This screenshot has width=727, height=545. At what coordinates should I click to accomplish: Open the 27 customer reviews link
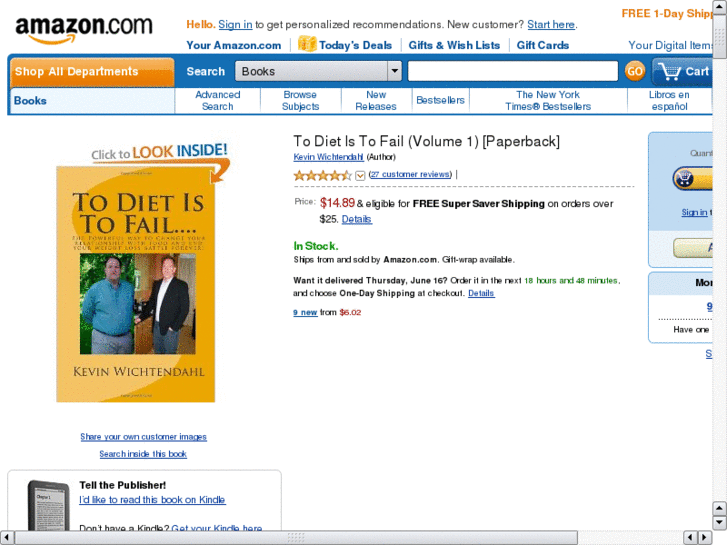pos(410,174)
